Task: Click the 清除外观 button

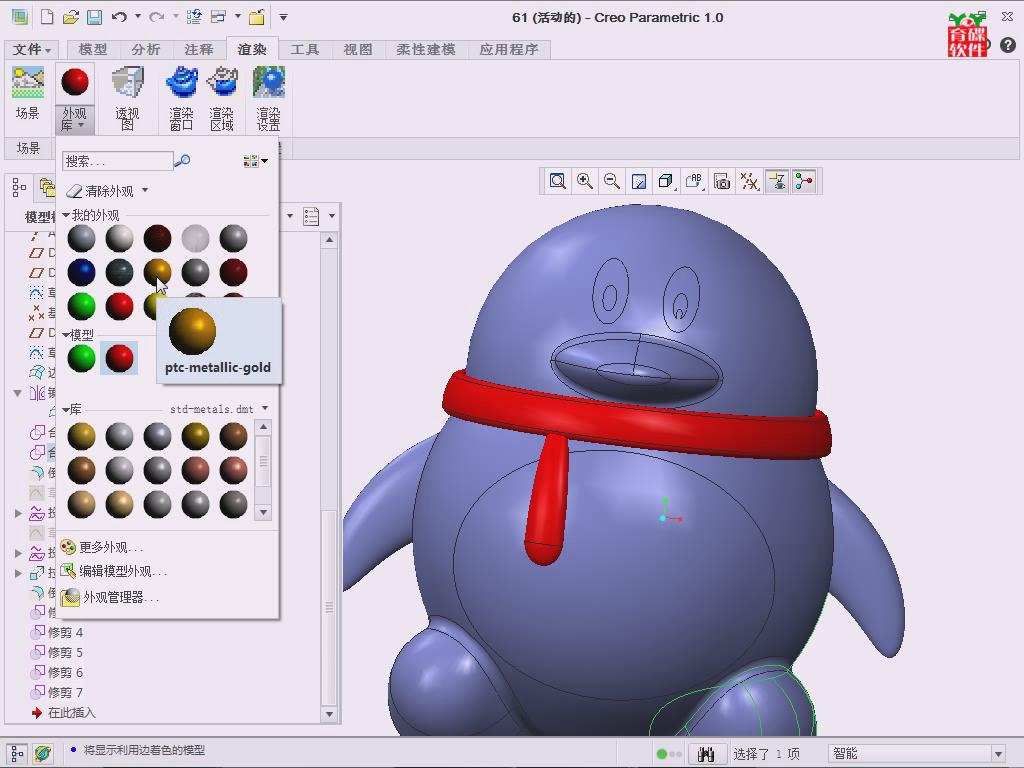Action: tap(101, 191)
